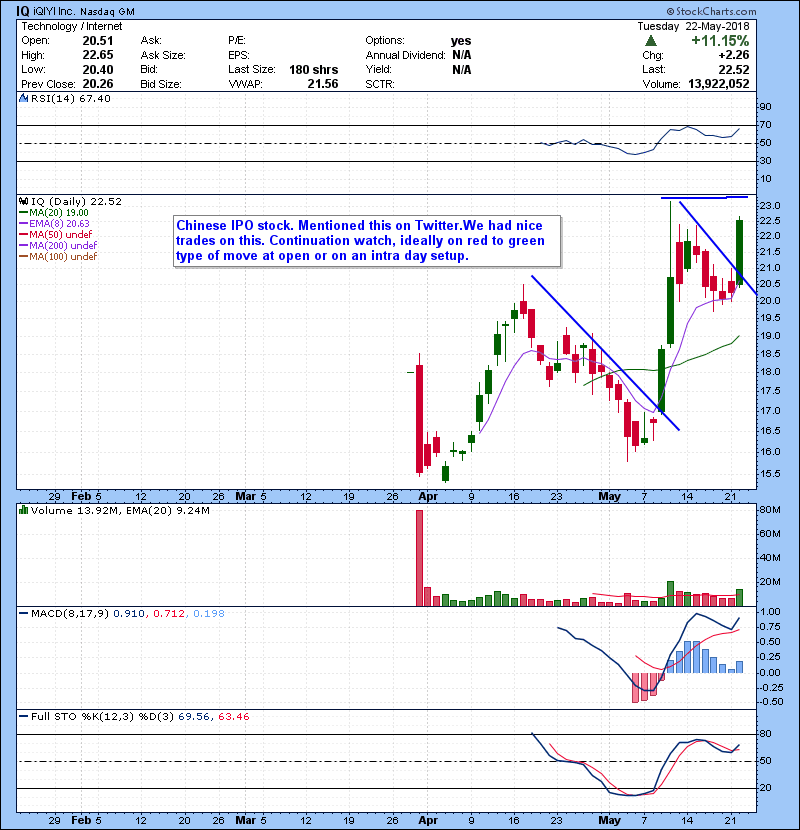Click the RSI 70 level label
The image size is (800, 830).
click(766, 125)
